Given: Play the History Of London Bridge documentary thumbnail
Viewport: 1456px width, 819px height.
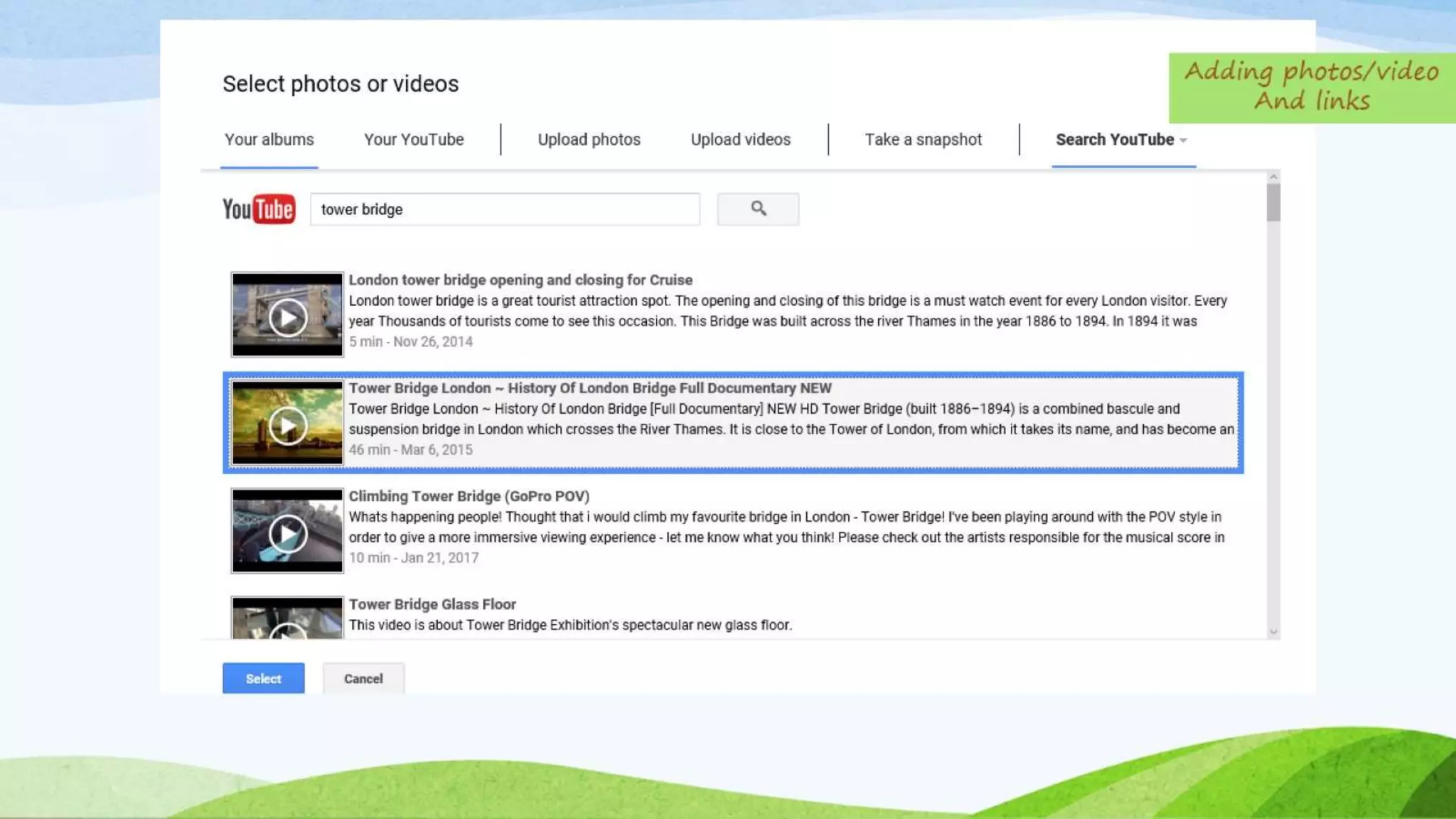Looking at the screenshot, I should coord(287,423).
